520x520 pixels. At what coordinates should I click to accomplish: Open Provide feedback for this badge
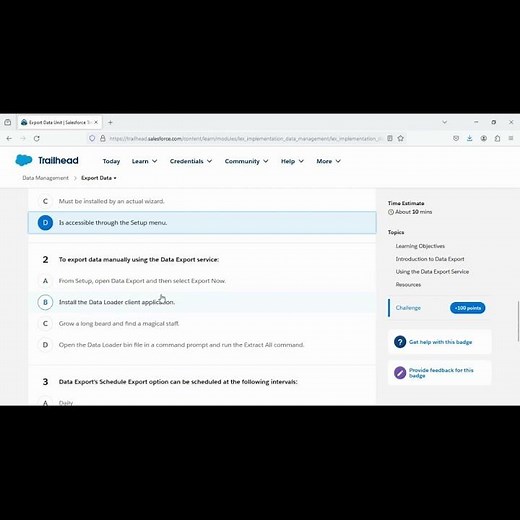[441, 373]
